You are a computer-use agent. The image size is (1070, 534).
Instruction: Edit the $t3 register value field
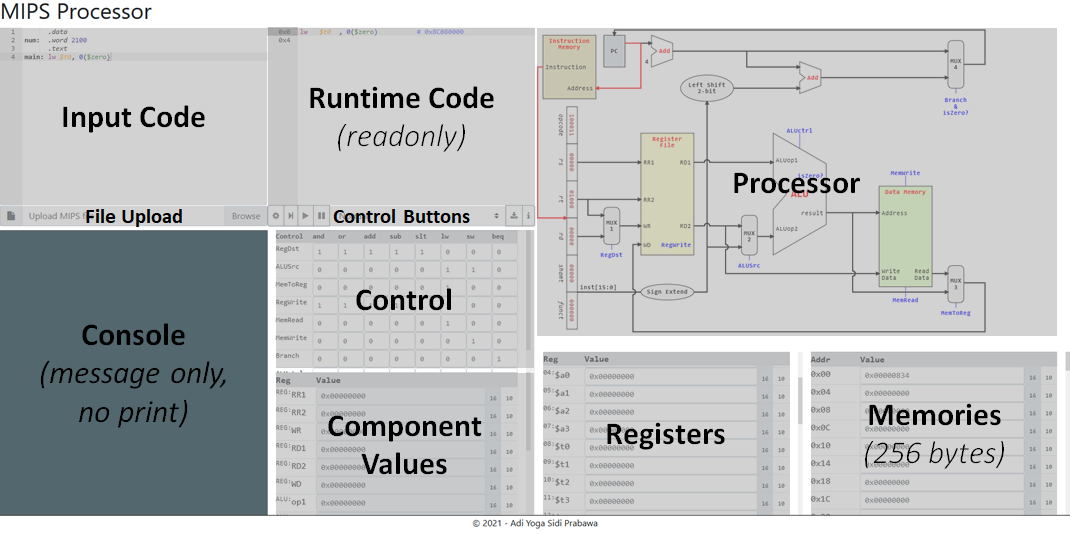(x=671, y=501)
